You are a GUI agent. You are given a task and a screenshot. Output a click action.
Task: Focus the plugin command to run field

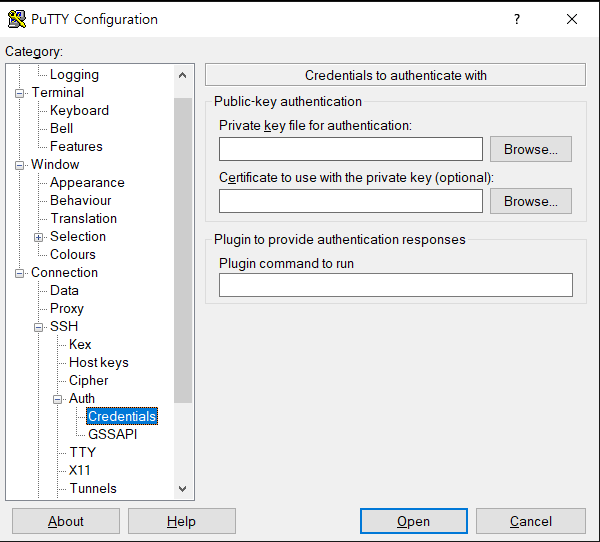click(x=396, y=285)
